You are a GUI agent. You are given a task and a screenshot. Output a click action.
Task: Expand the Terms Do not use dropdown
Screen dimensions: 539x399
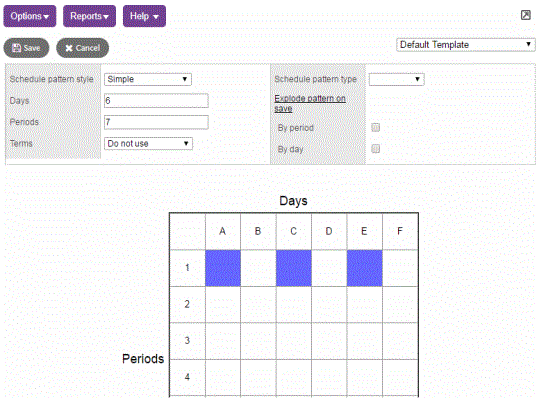click(x=148, y=144)
